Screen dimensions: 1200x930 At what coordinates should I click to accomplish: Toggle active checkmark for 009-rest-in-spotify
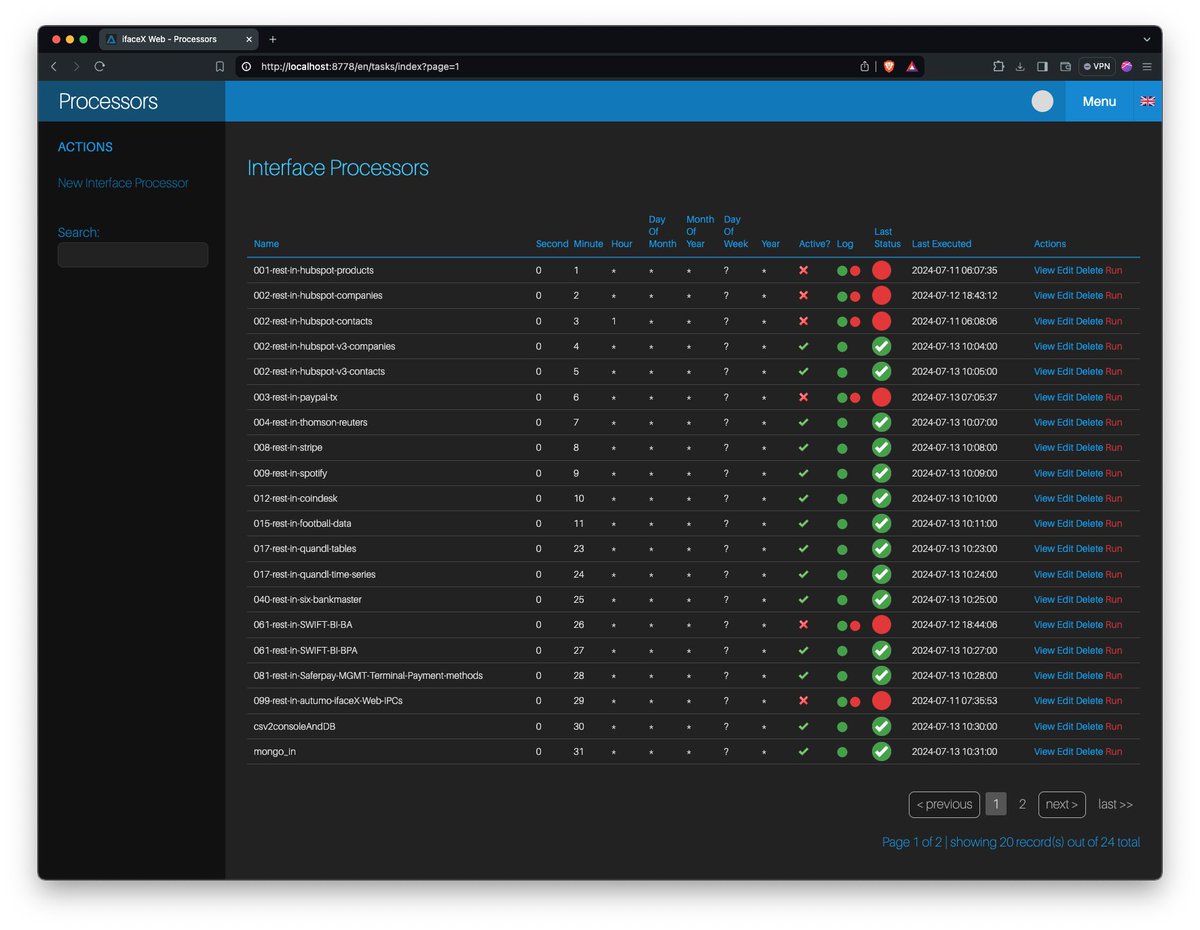tap(803, 473)
